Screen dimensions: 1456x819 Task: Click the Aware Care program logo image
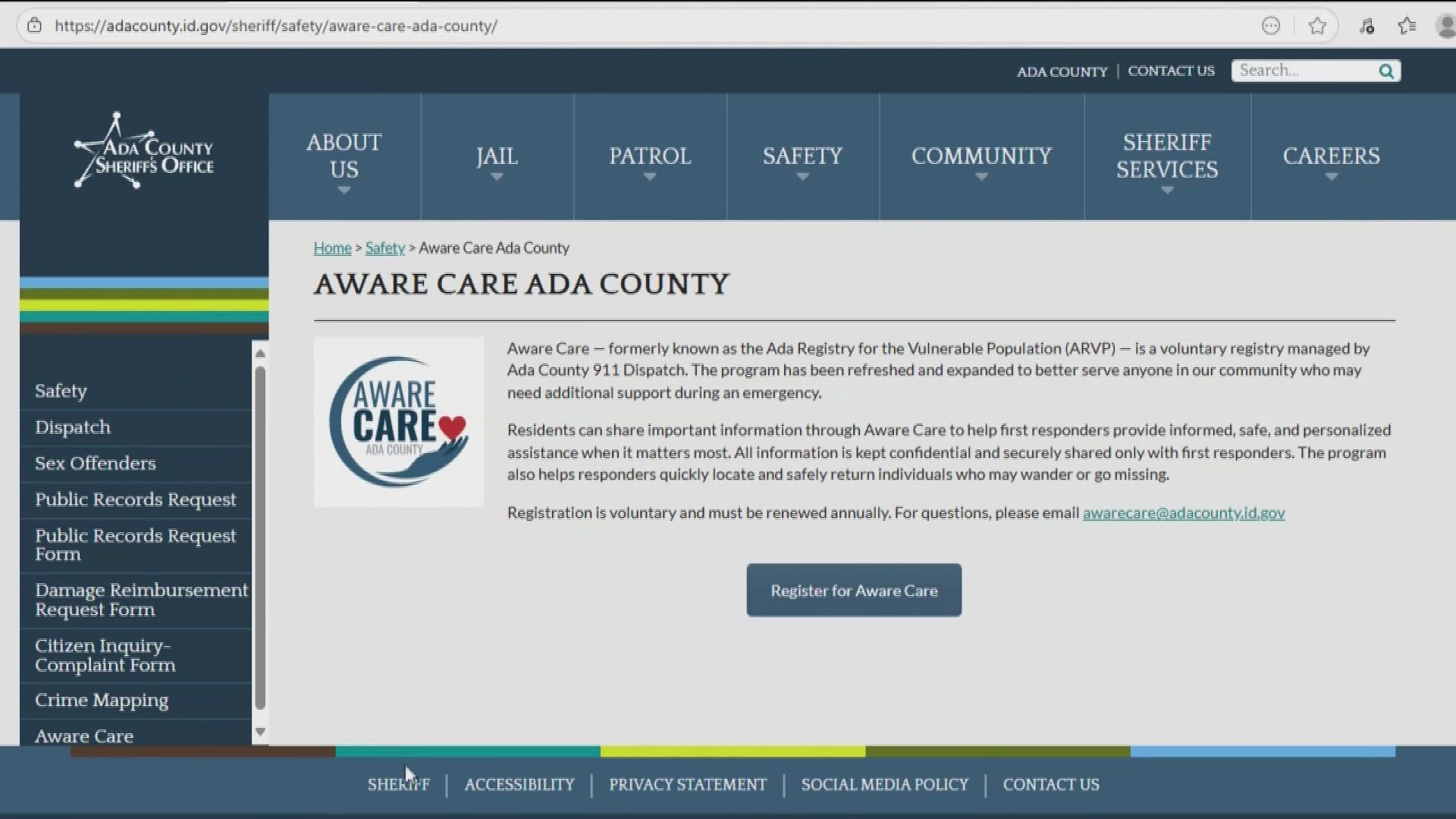coord(398,422)
